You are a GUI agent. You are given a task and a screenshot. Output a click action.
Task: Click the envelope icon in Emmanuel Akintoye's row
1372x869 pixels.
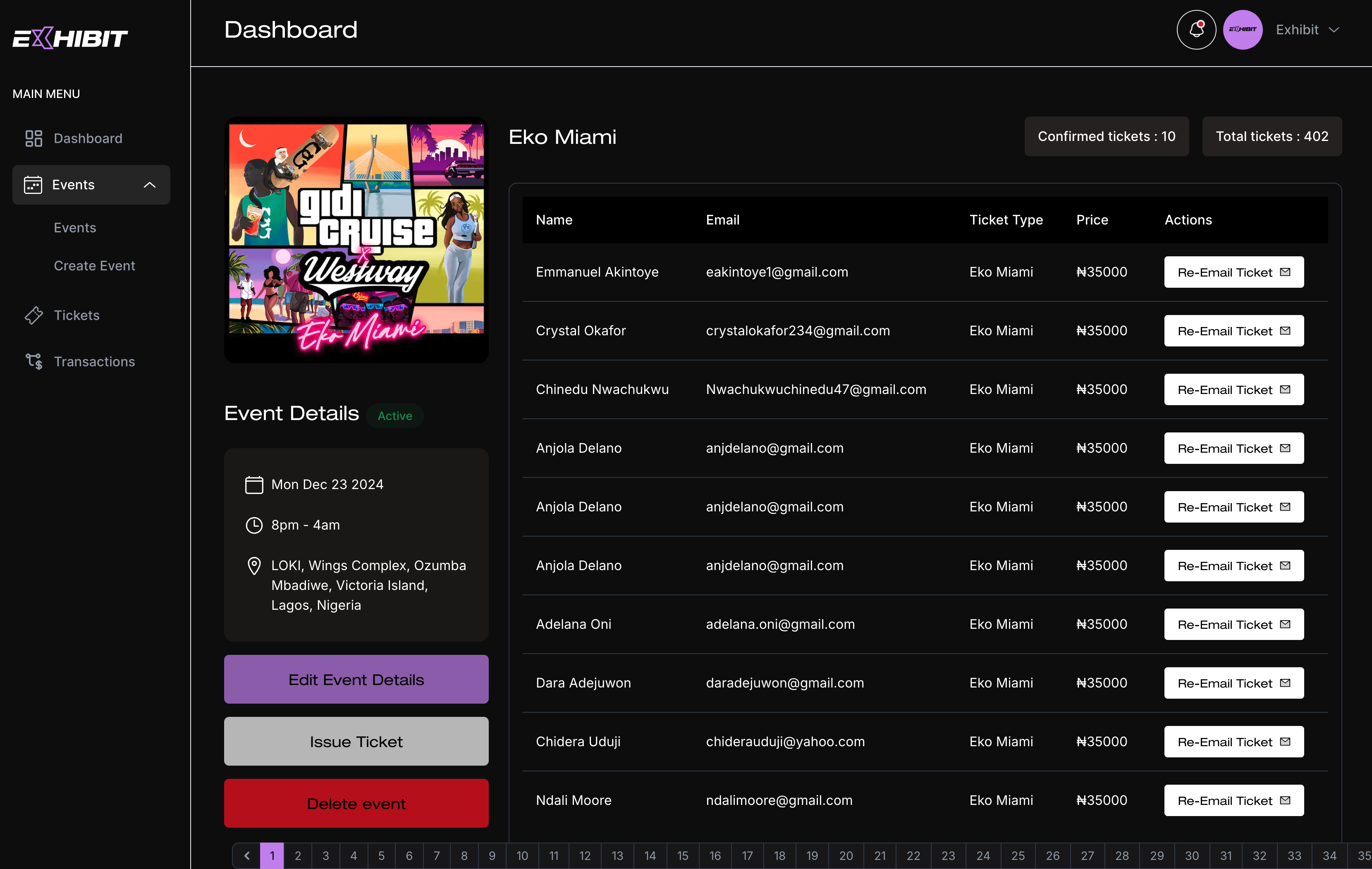(1286, 272)
